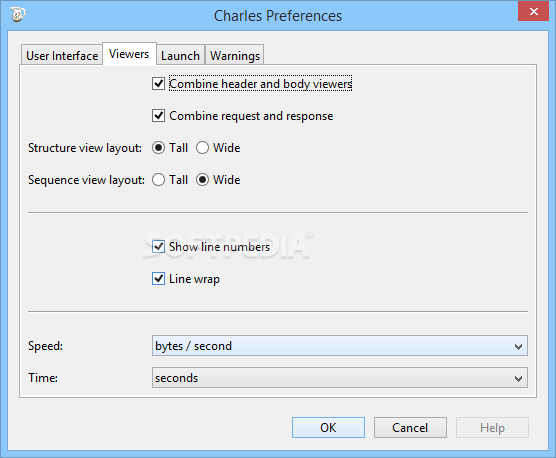Switch to the User Interface tab
Viewport: 556px width, 458px height.
pyautogui.click(x=62, y=55)
